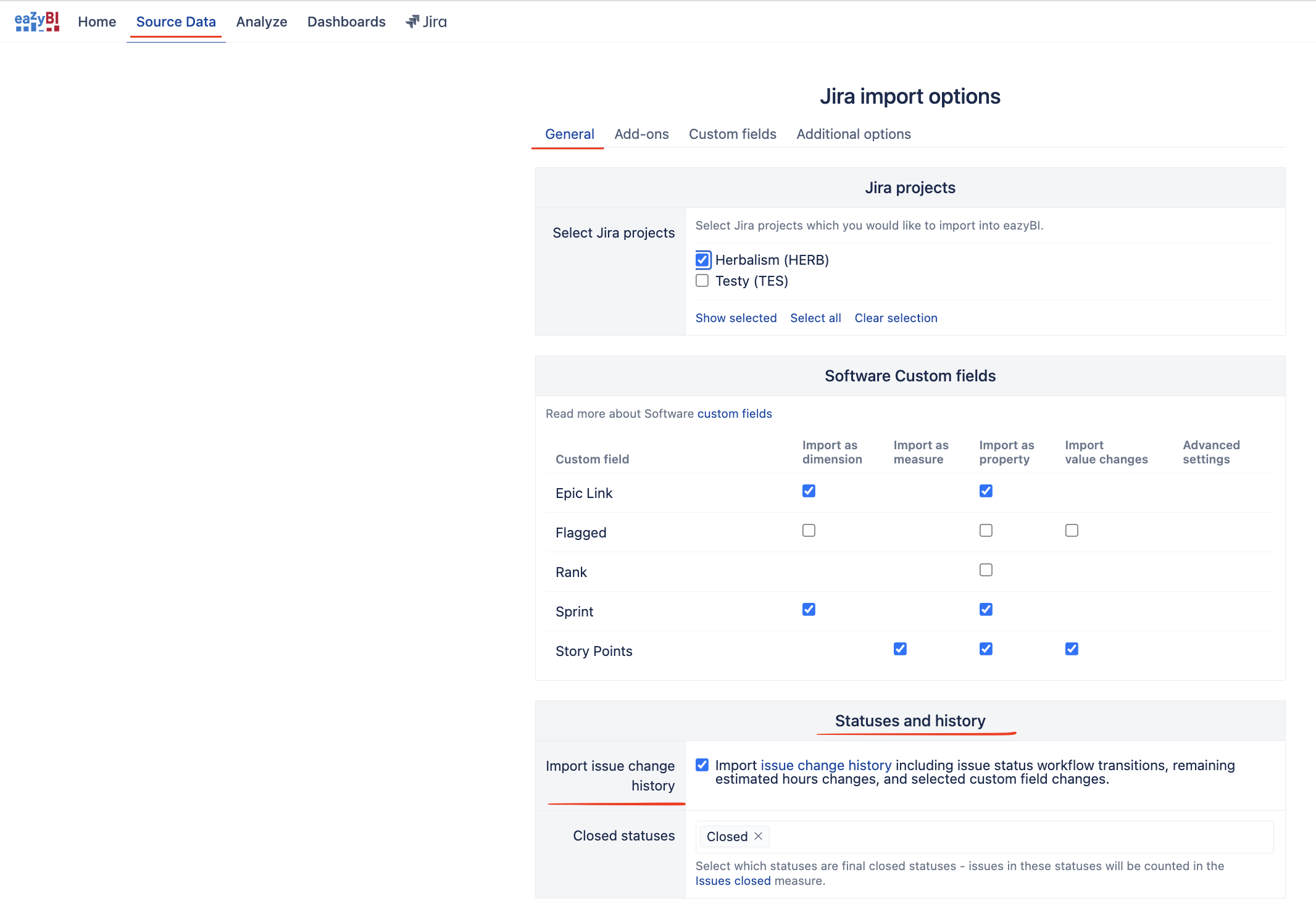This screenshot has height=917, width=1316.
Task: Open the Analyze section
Action: click(262, 22)
